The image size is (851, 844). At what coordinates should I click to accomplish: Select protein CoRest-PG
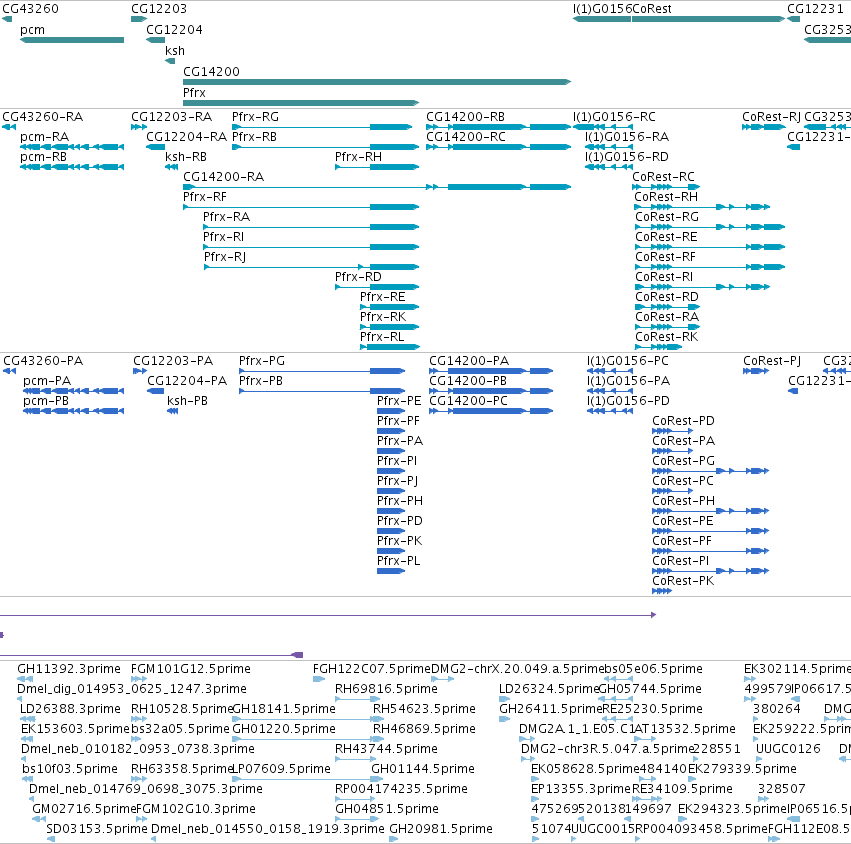pos(711,471)
